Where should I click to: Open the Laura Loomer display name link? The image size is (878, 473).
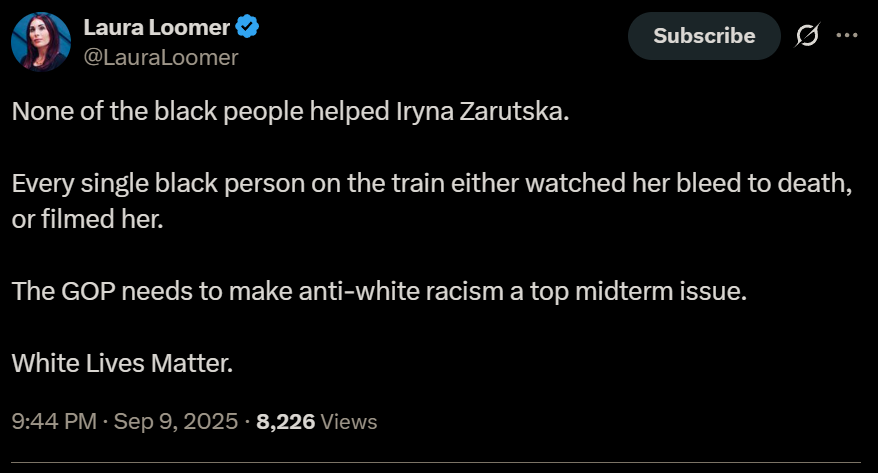pos(157,27)
